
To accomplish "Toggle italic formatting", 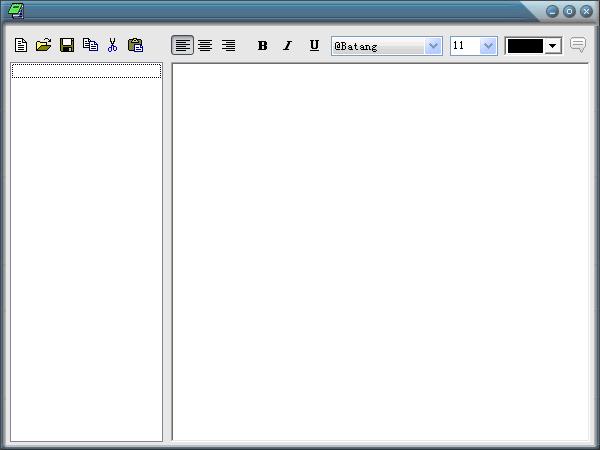I will [287, 46].
